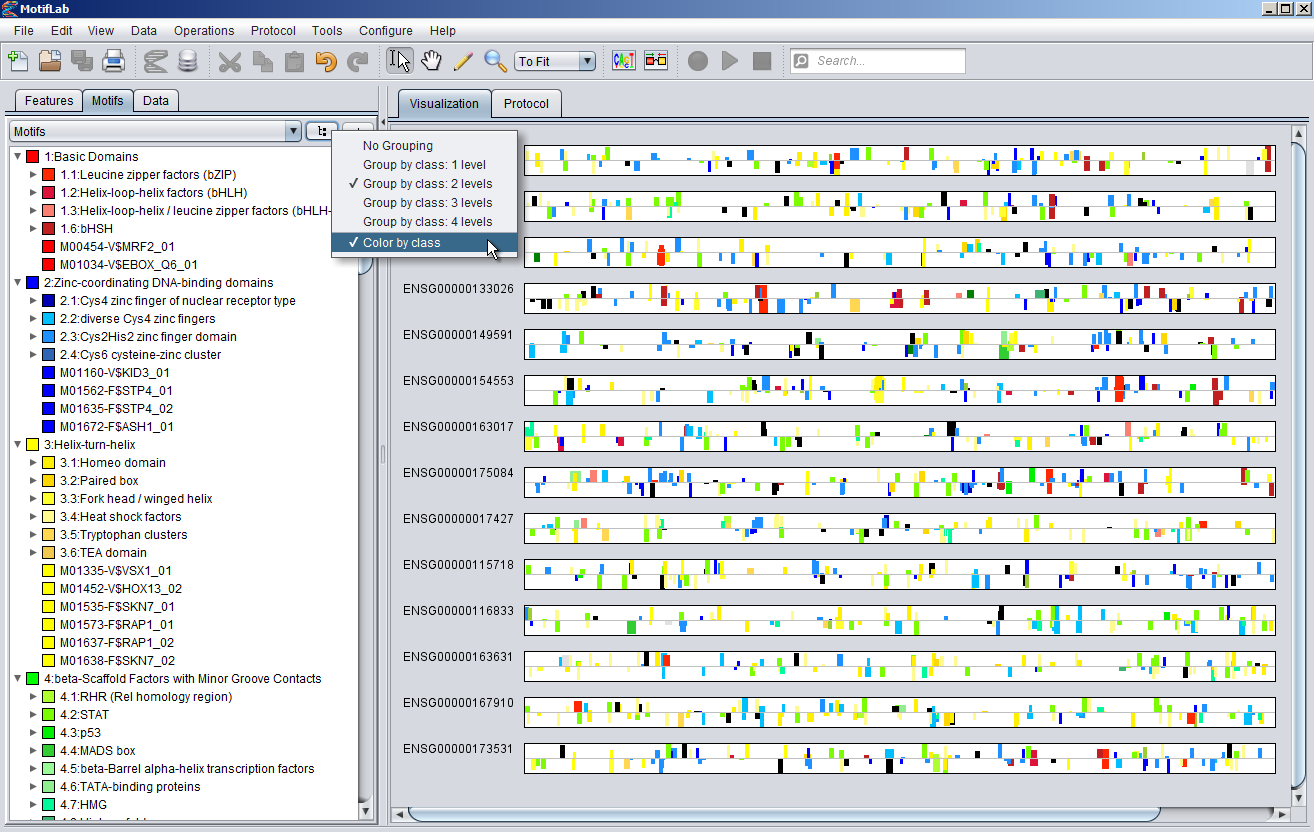Click the green swatch of 4.3:p53
The width and height of the screenshot is (1314, 832).
[x=48, y=733]
